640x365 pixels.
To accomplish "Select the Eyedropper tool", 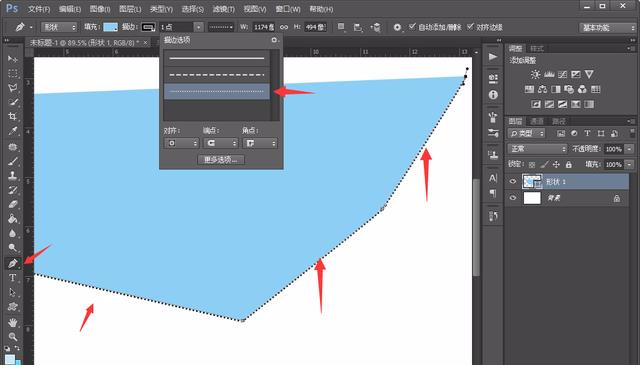I will [13, 131].
